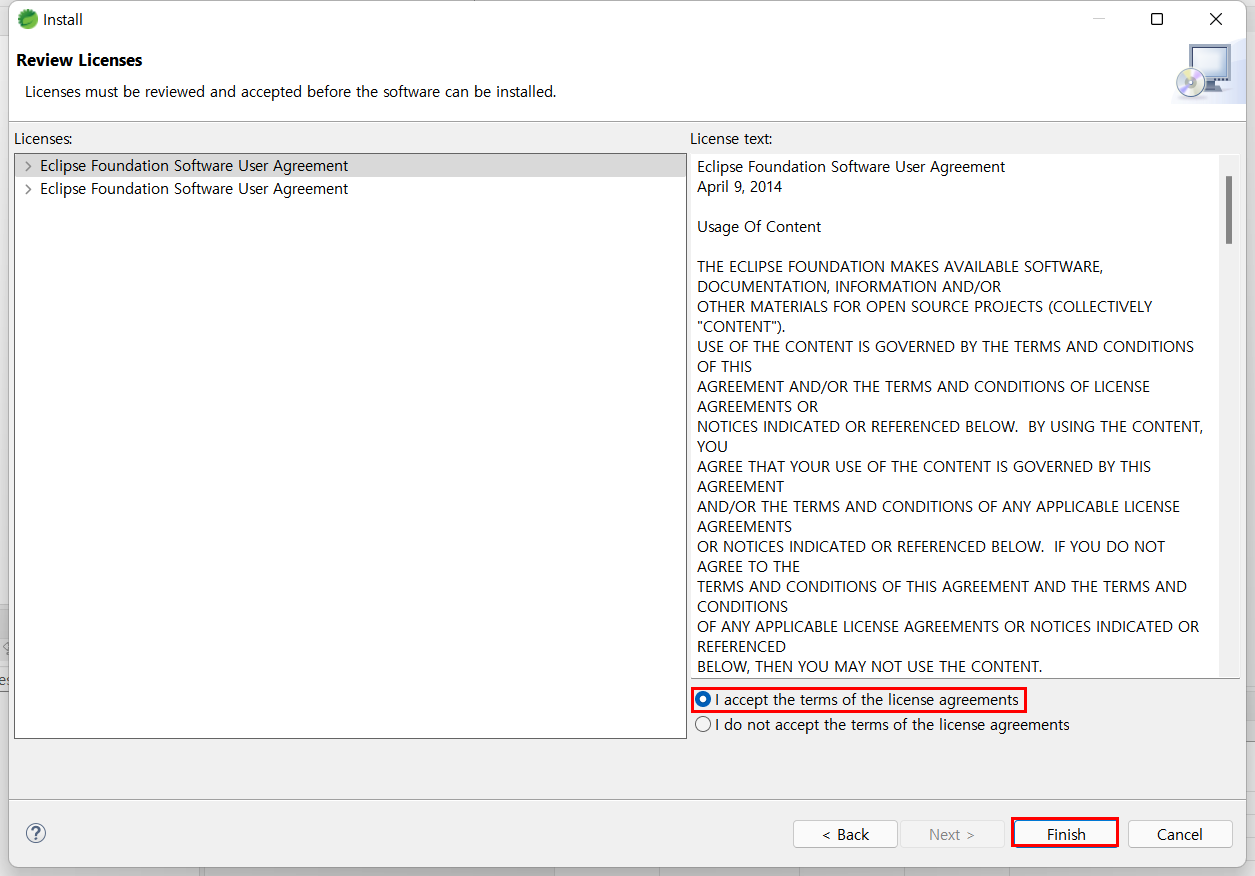
Task: Click inside the license text 'Usage Of Content' line
Action: pos(759,227)
